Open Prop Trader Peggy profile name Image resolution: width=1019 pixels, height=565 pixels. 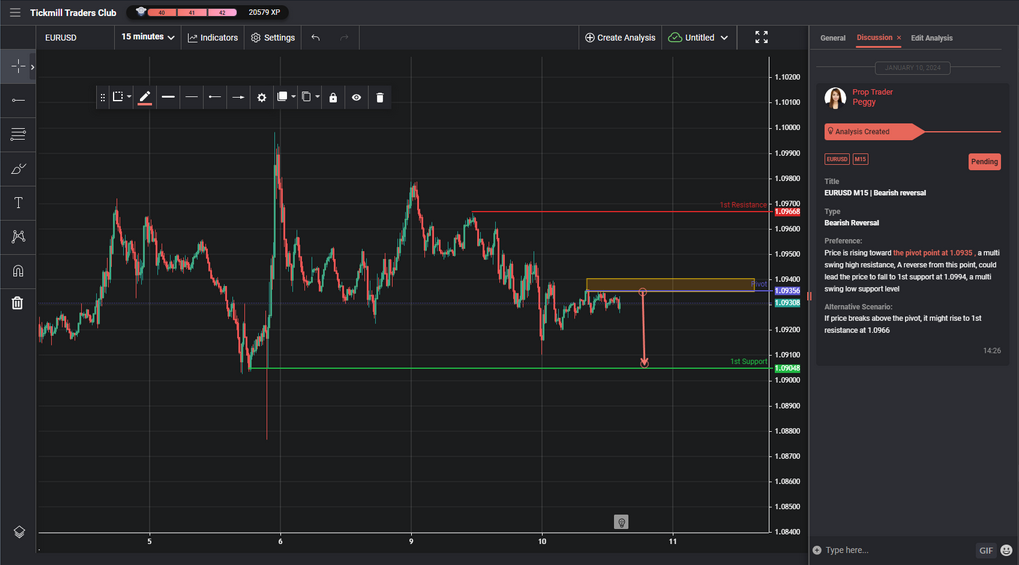[872, 97]
